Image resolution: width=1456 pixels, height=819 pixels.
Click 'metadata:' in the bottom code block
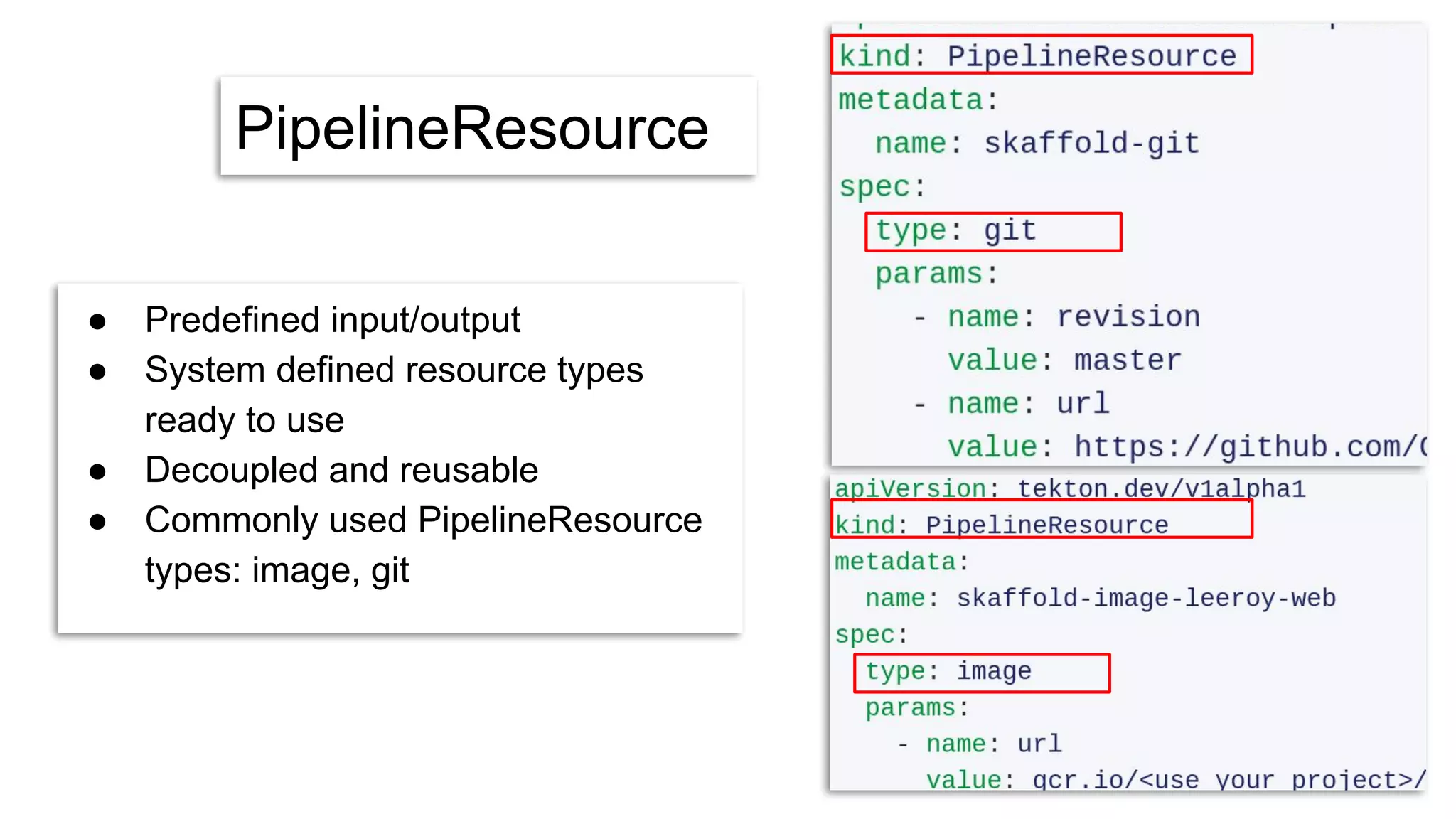click(x=901, y=562)
